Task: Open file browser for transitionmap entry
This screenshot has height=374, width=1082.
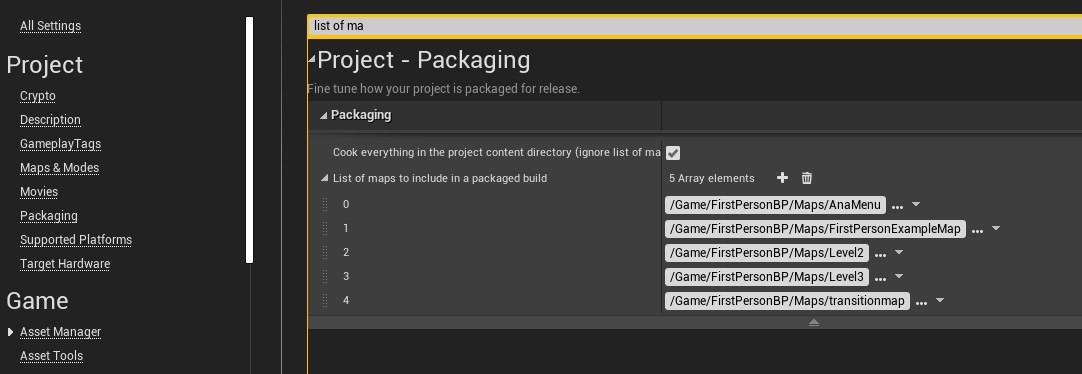Action: pos(921,302)
